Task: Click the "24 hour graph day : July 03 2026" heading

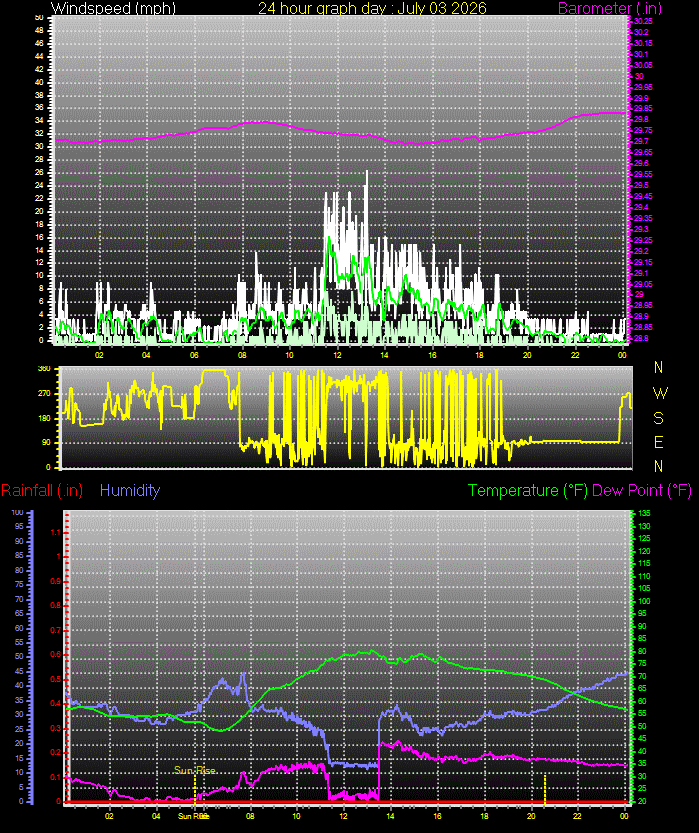Action: tap(372, 8)
